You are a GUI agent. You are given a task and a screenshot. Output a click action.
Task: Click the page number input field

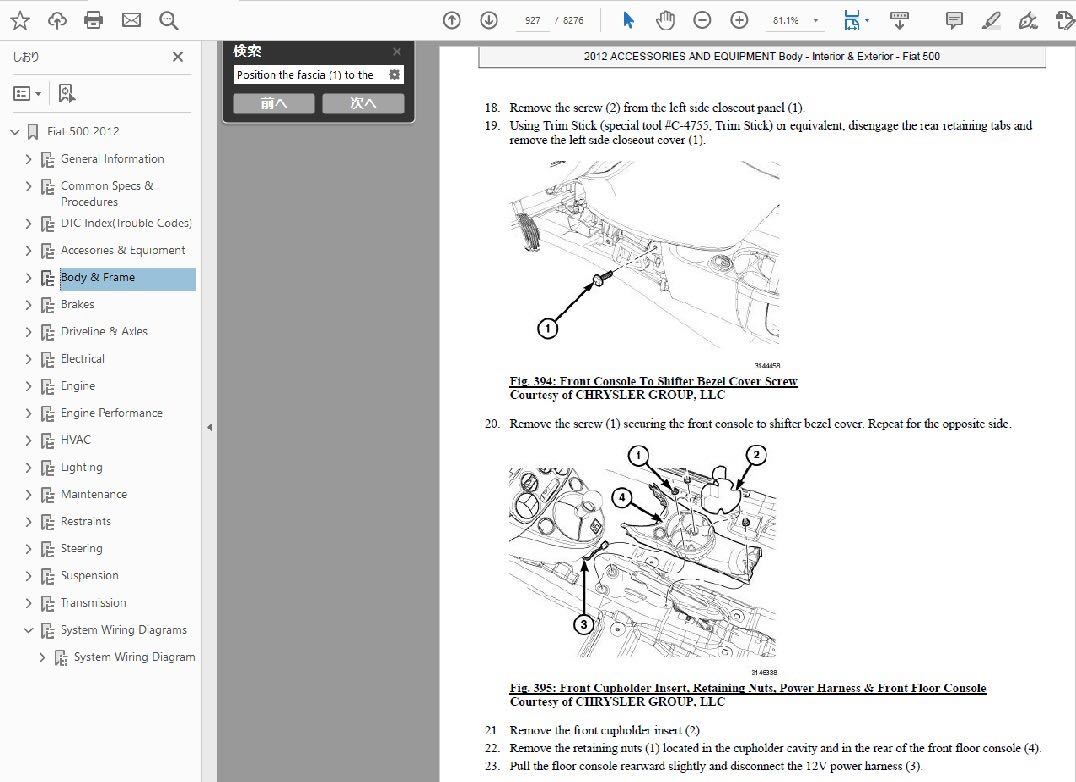(530, 19)
